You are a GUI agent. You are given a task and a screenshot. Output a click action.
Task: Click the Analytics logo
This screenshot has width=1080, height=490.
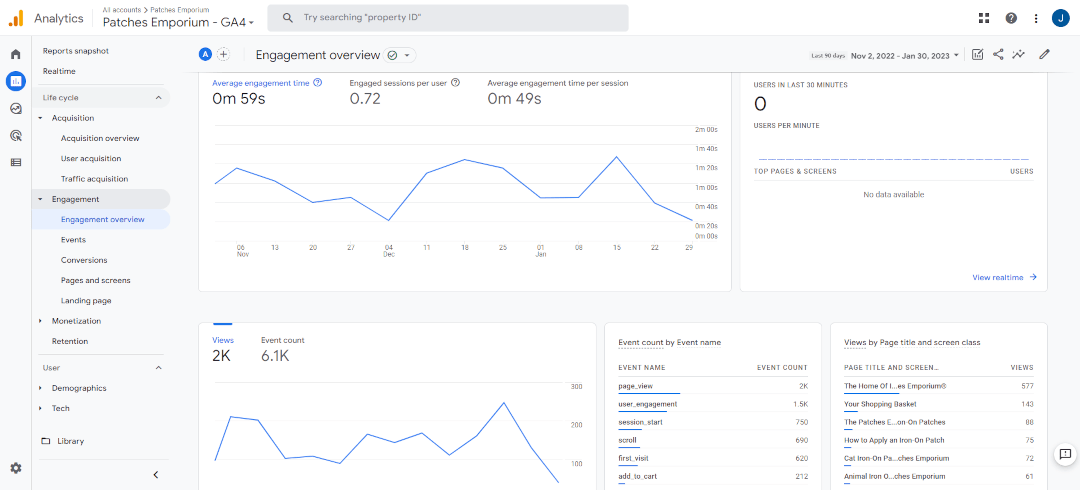[x=16, y=19]
